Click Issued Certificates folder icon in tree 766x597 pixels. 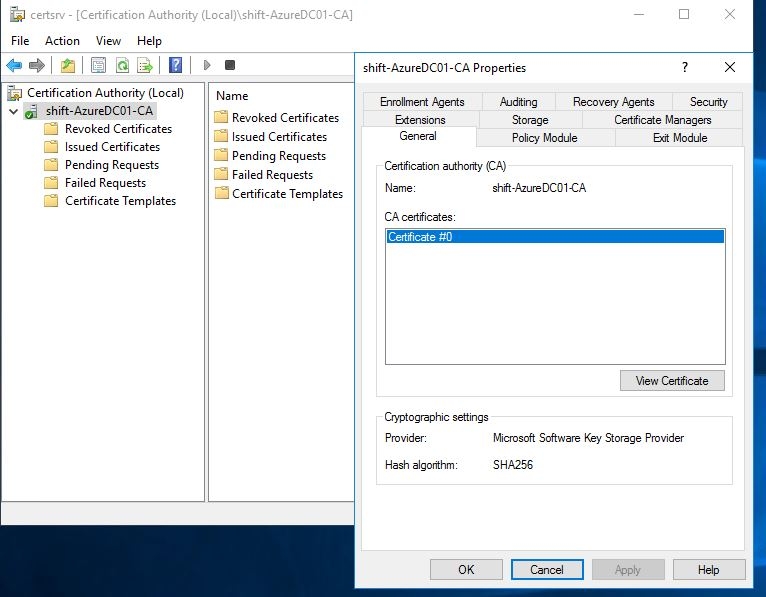[51, 147]
